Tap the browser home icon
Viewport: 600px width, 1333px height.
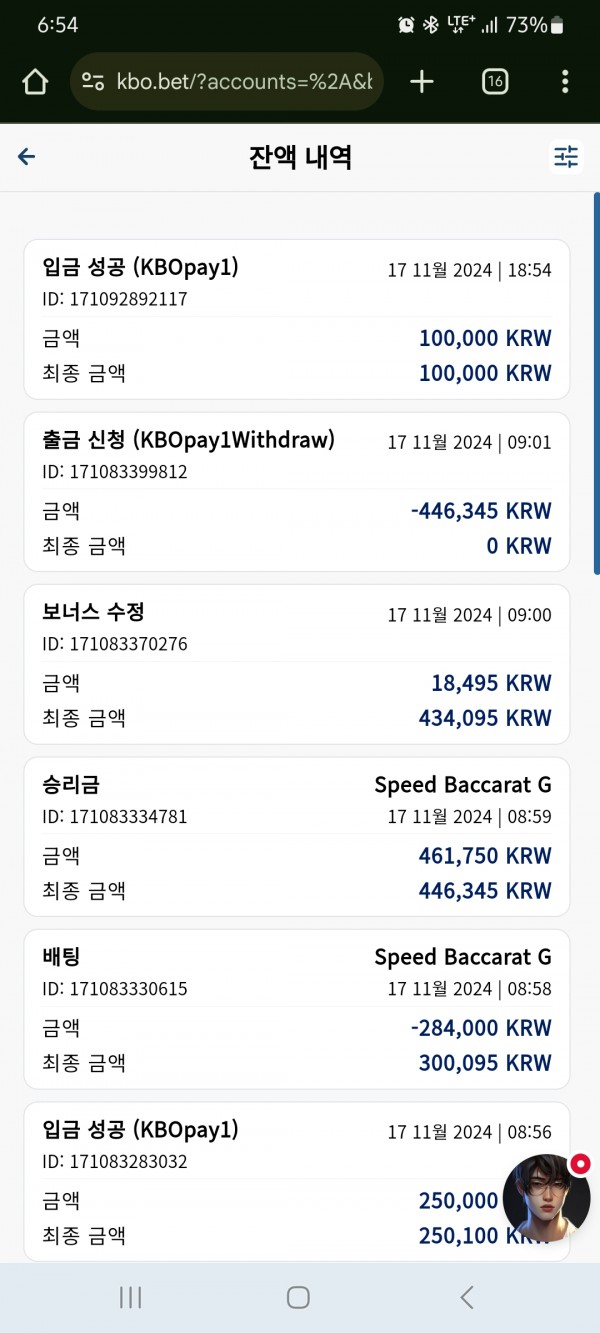pyautogui.click(x=35, y=82)
